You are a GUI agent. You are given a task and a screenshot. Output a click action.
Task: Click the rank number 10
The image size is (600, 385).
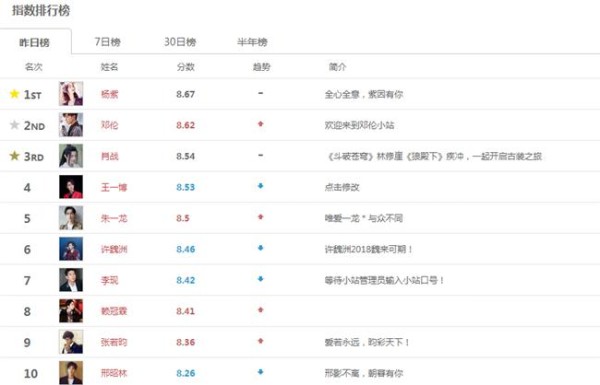pyautogui.click(x=31, y=373)
